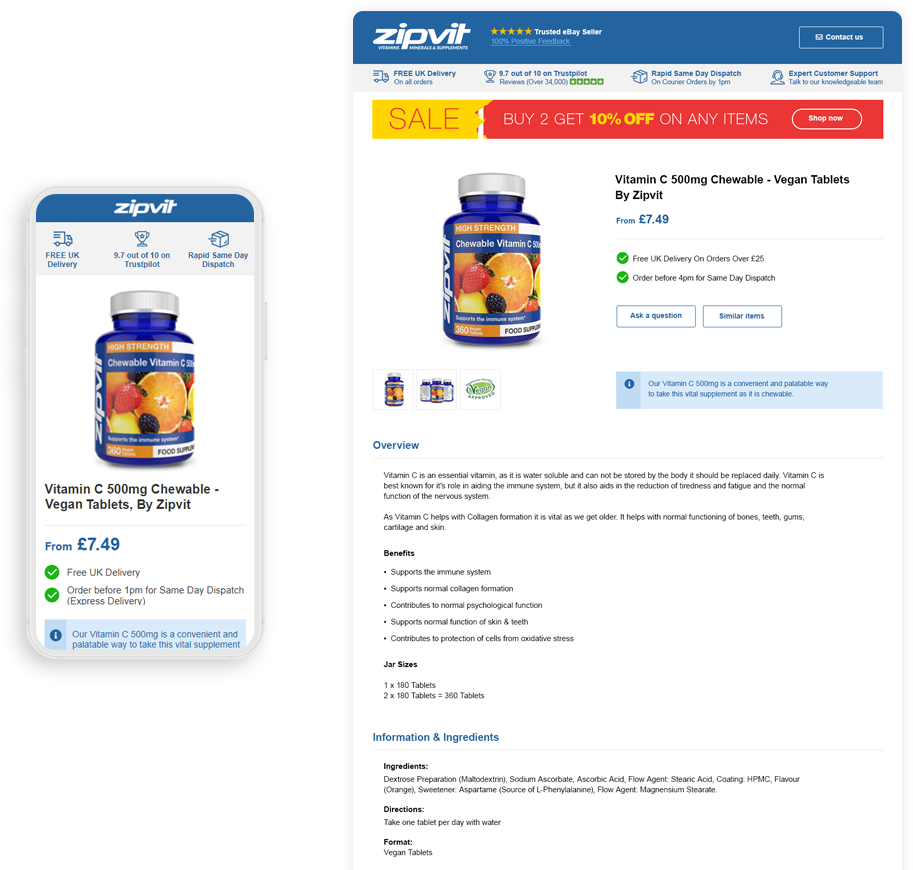Tap the mobile Trustpilot trophy icon
Screen dimensions: 913x870
(142, 239)
